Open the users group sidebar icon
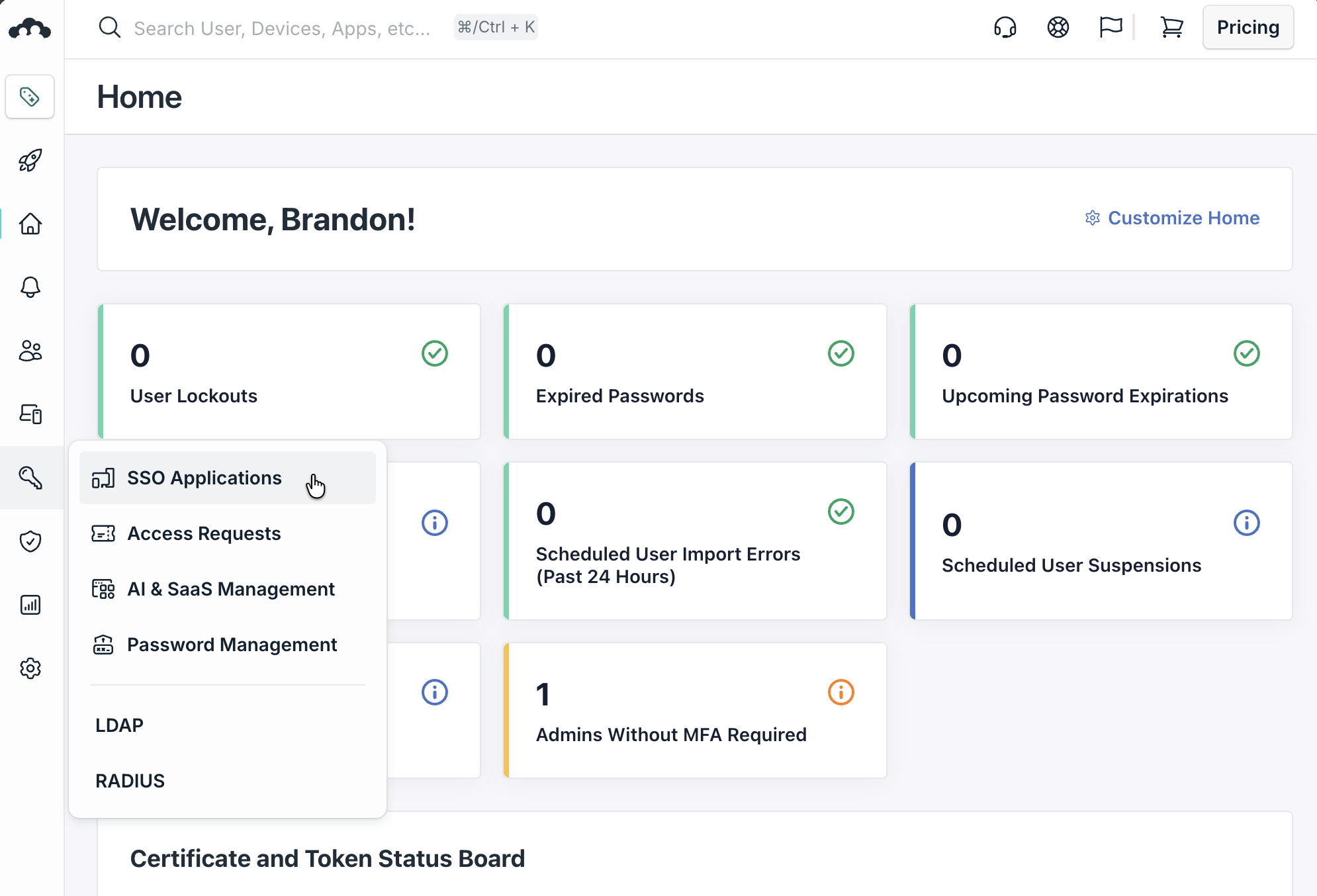 coord(30,351)
